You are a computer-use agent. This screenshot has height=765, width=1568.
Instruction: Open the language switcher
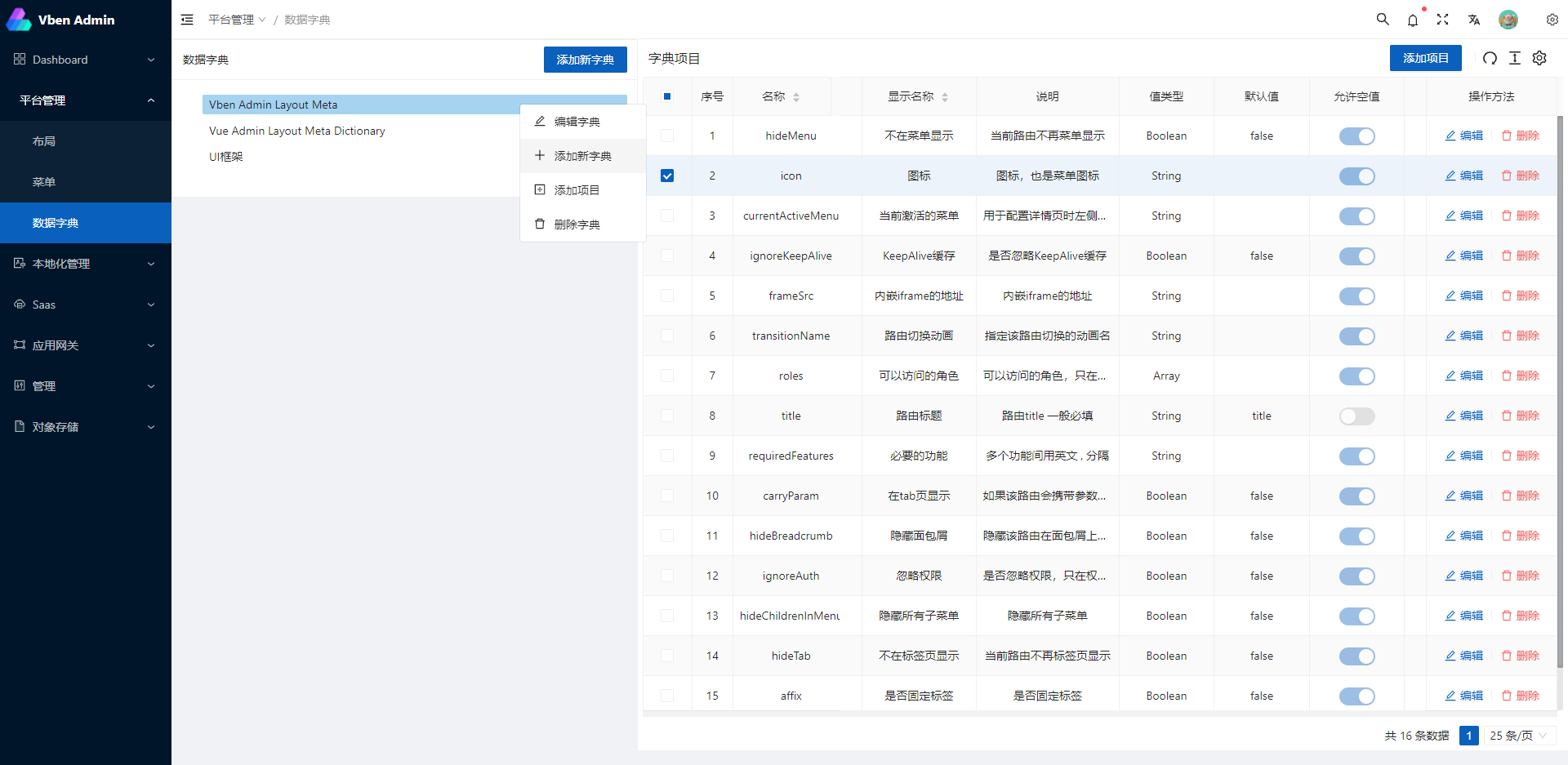click(x=1474, y=20)
